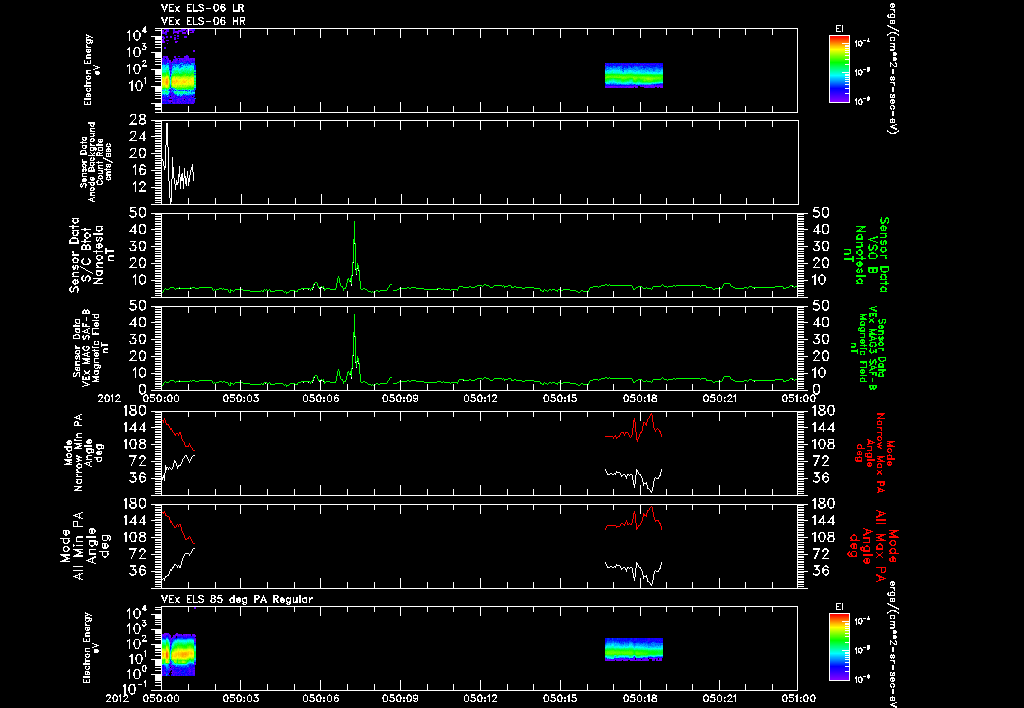Image resolution: width=1024 pixels, height=708 pixels.
Task: Select the ELS-06 spectrogram block near 050:18
Action: point(633,75)
